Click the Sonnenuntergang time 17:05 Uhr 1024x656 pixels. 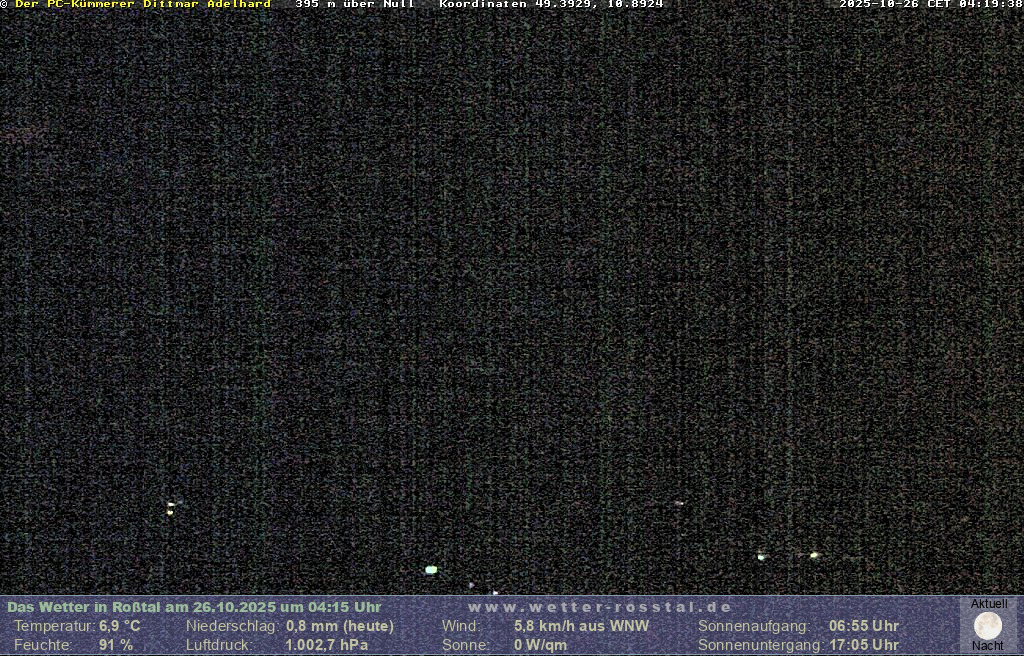[863, 645]
